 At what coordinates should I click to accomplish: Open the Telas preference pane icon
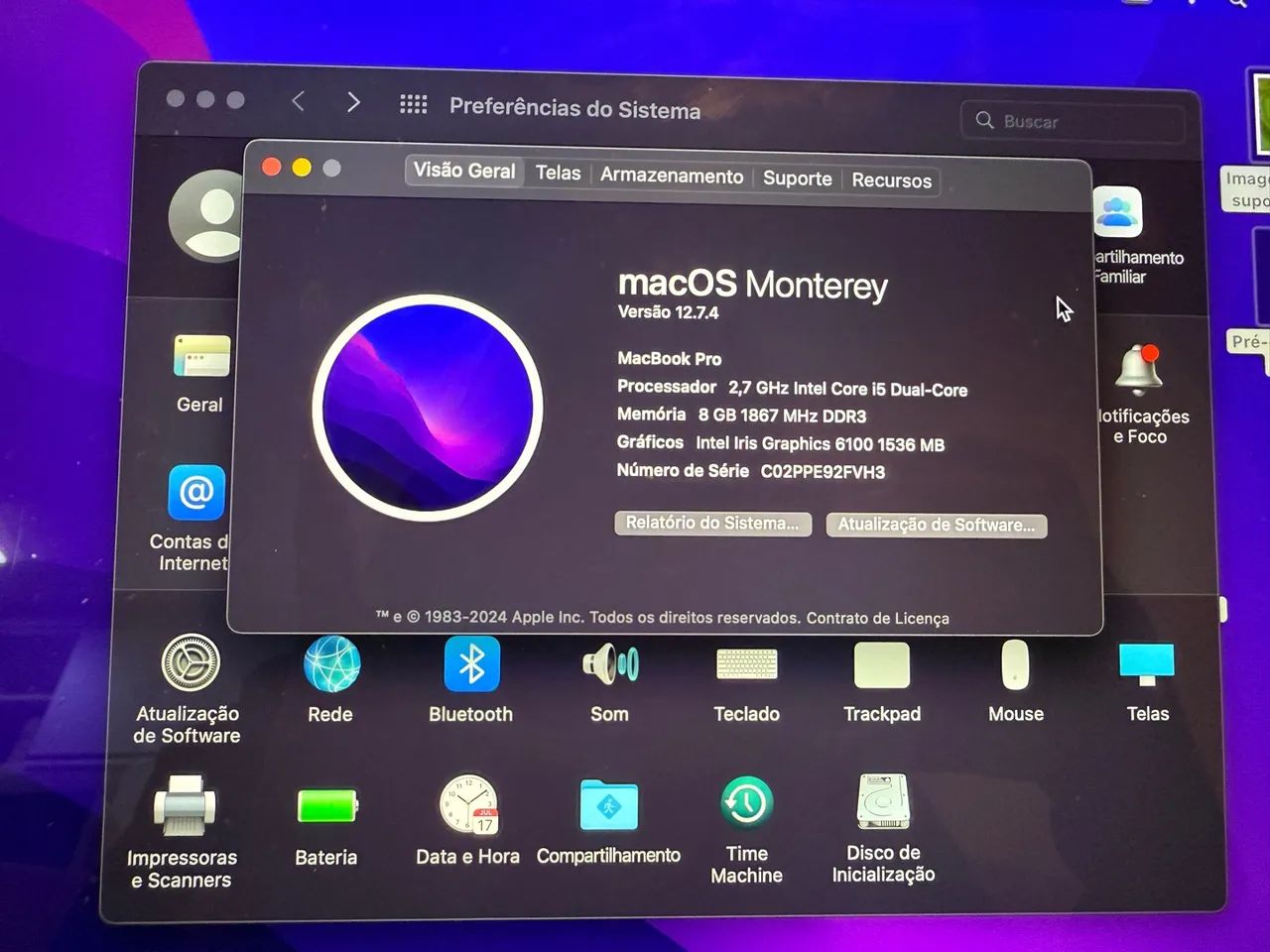tap(1147, 664)
